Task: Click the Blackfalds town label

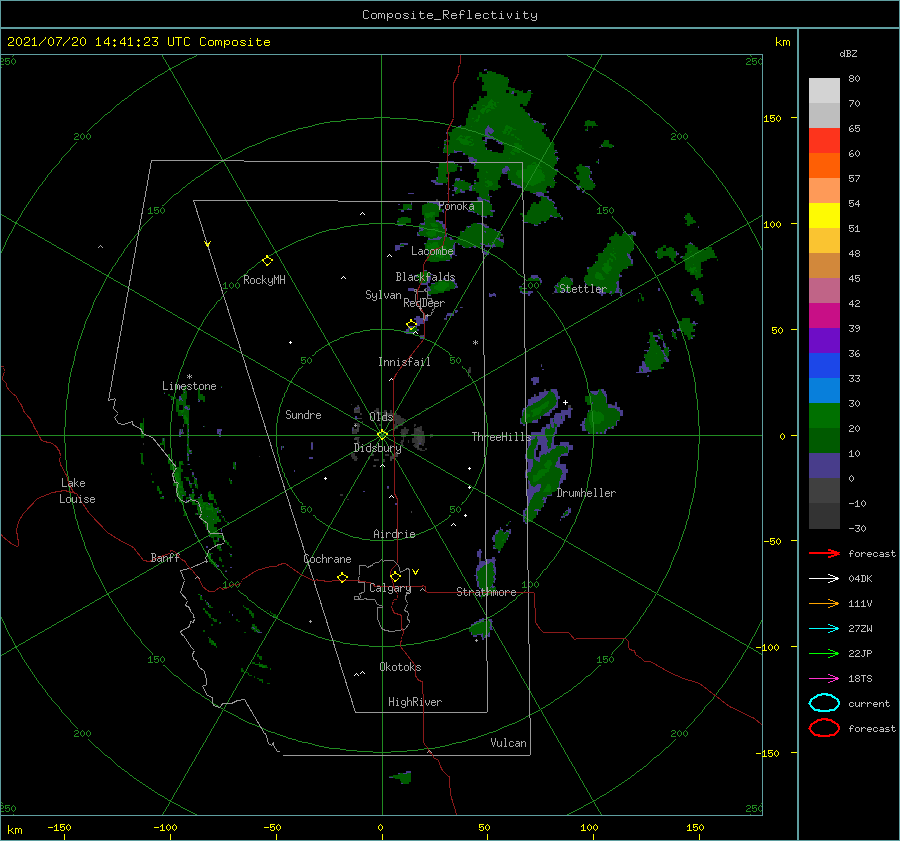Action: pos(425,277)
